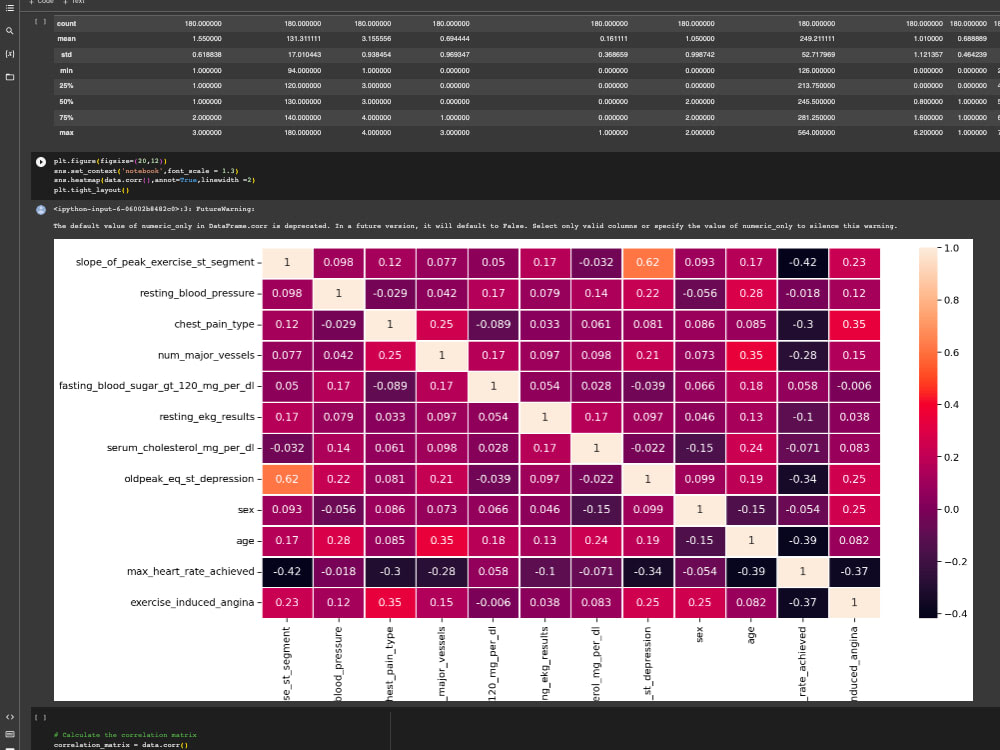Click the 1.0 tick on the colorbar
The width and height of the screenshot is (1000, 750).
tap(951, 248)
